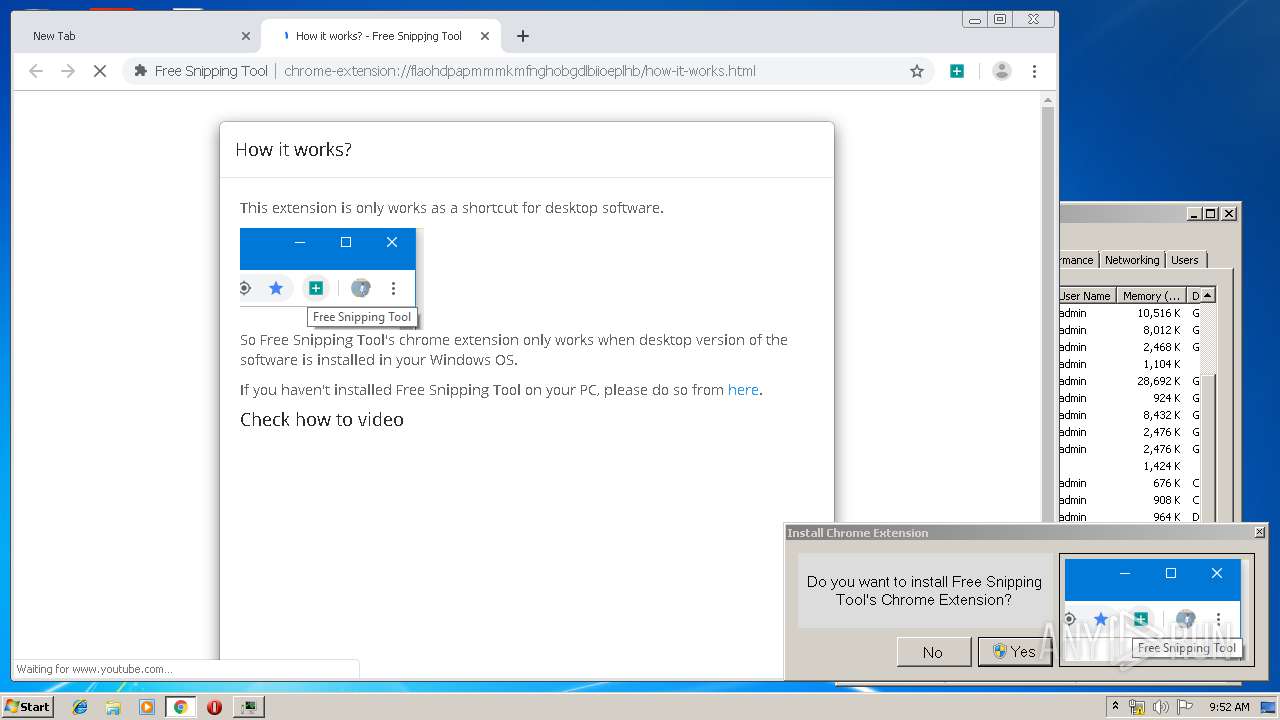The width and height of the screenshot is (1280, 720).
Task: Sort by User Name column in Task Manager
Action: tap(1086, 296)
